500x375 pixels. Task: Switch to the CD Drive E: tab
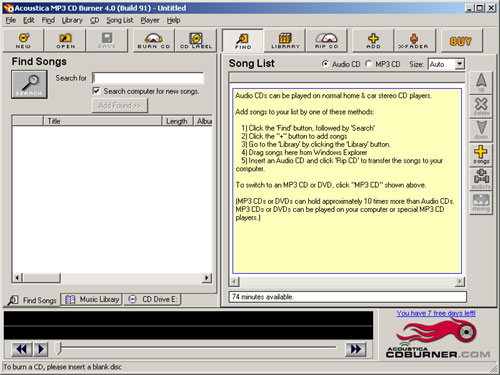coord(152,299)
